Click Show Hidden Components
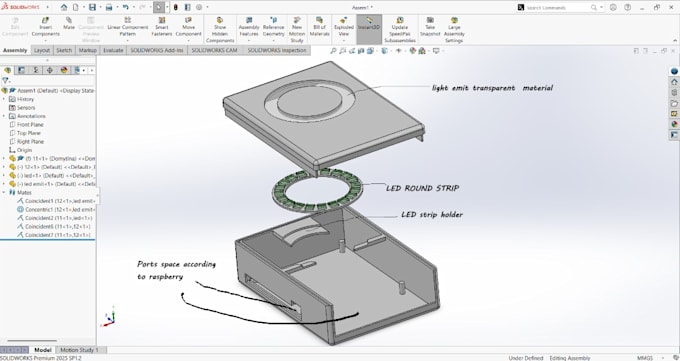The height and width of the screenshot is (361, 680). (220, 30)
